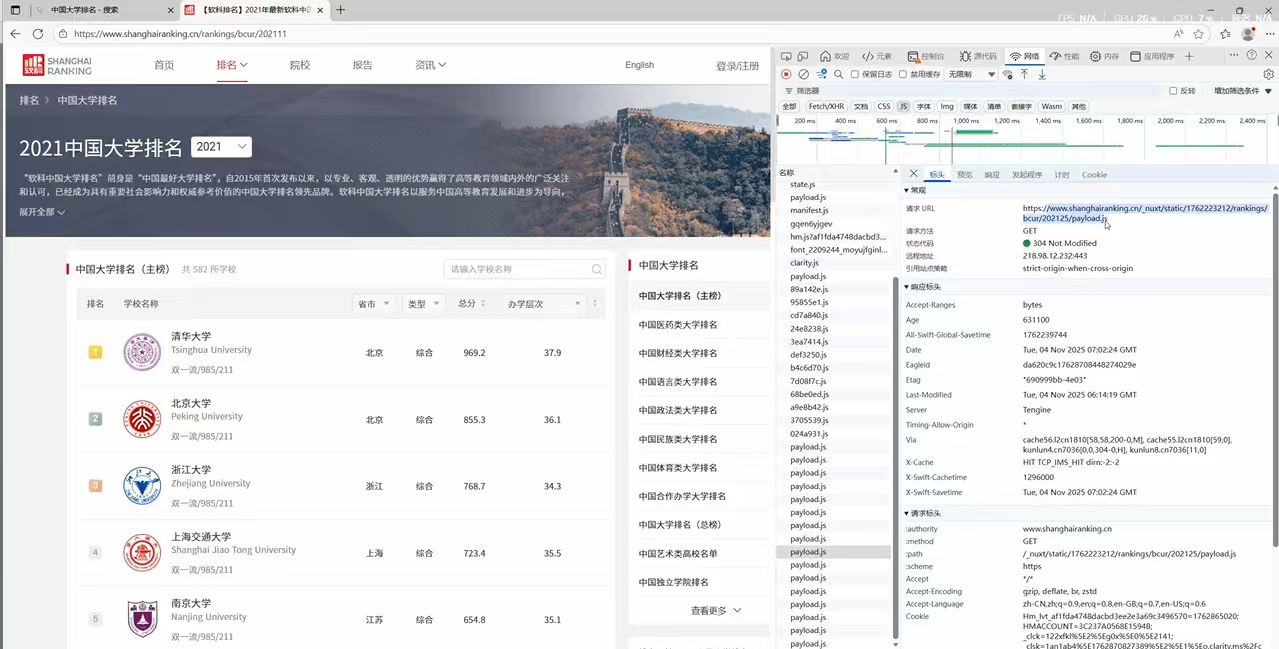This screenshot has height=649, width=1279.
Task: Switch to the 元素 DevTools tab
Action: tap(877, 56)
